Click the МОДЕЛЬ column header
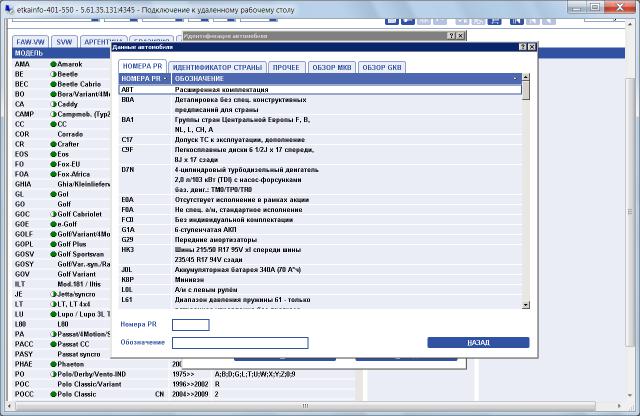 tap(61, 53)
